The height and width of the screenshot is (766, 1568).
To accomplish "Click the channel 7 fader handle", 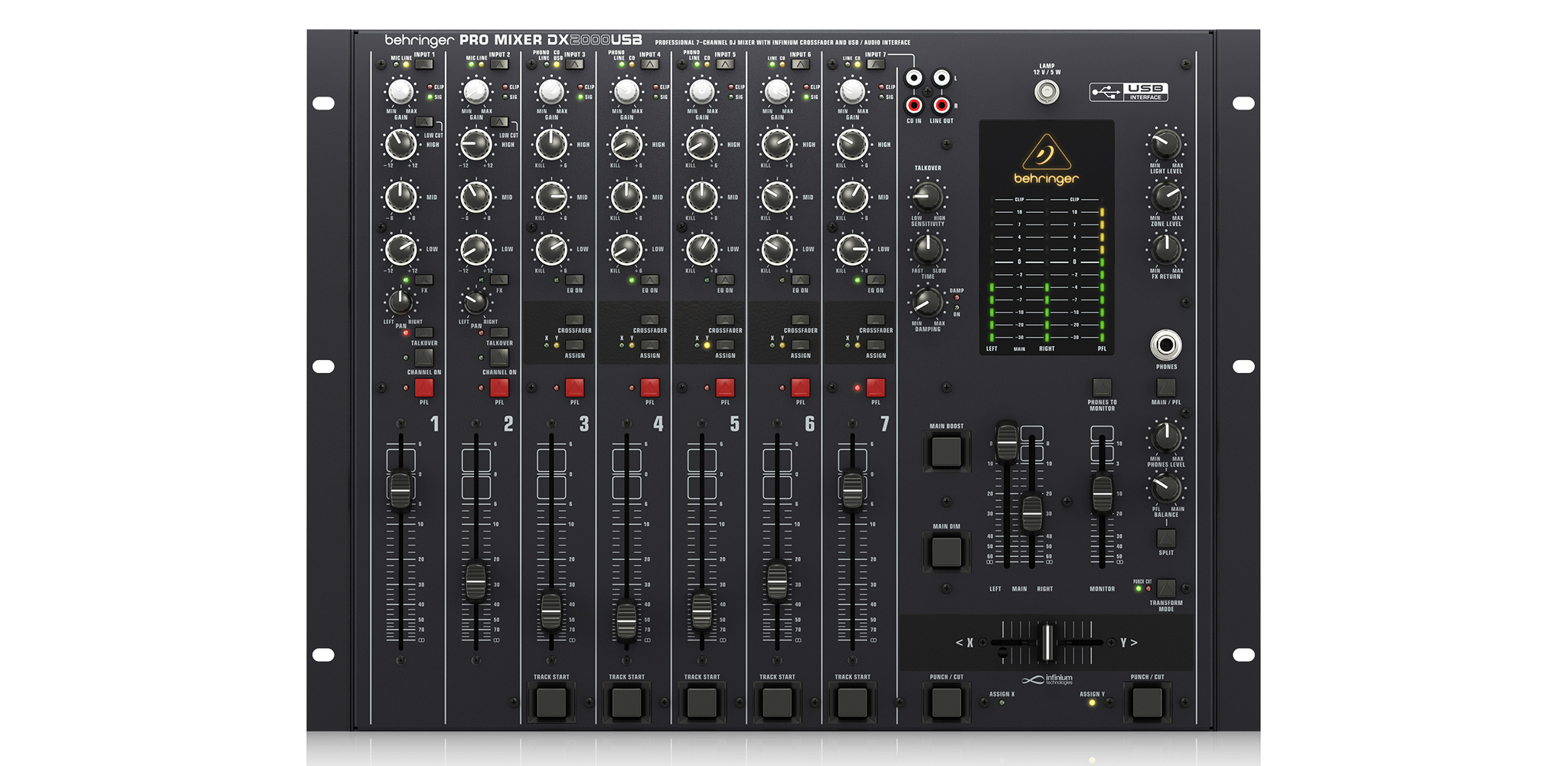I will [852, 490].
